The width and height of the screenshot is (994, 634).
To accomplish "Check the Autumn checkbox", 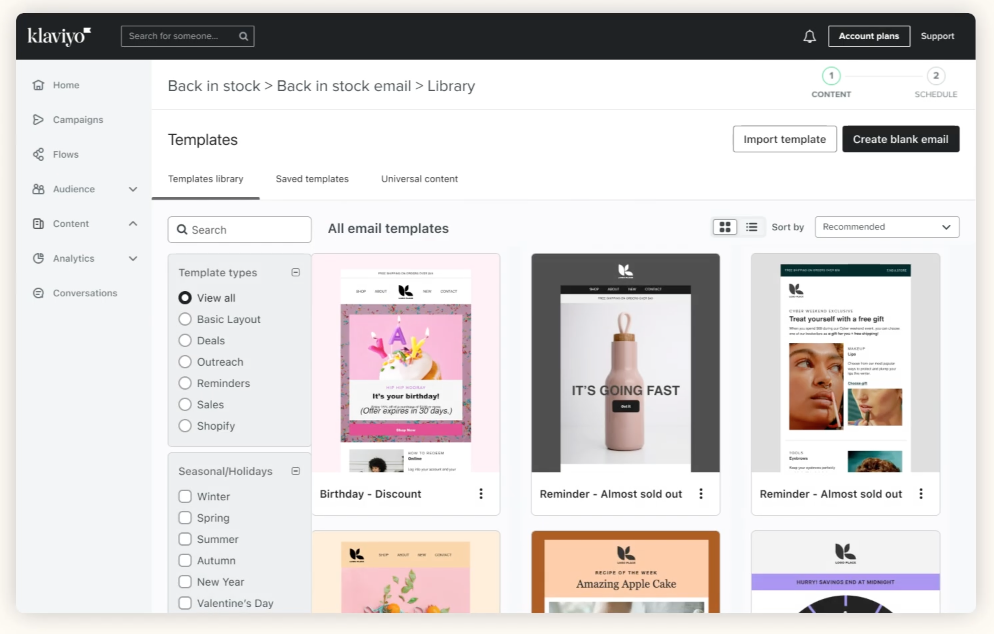I will [185, 560].
